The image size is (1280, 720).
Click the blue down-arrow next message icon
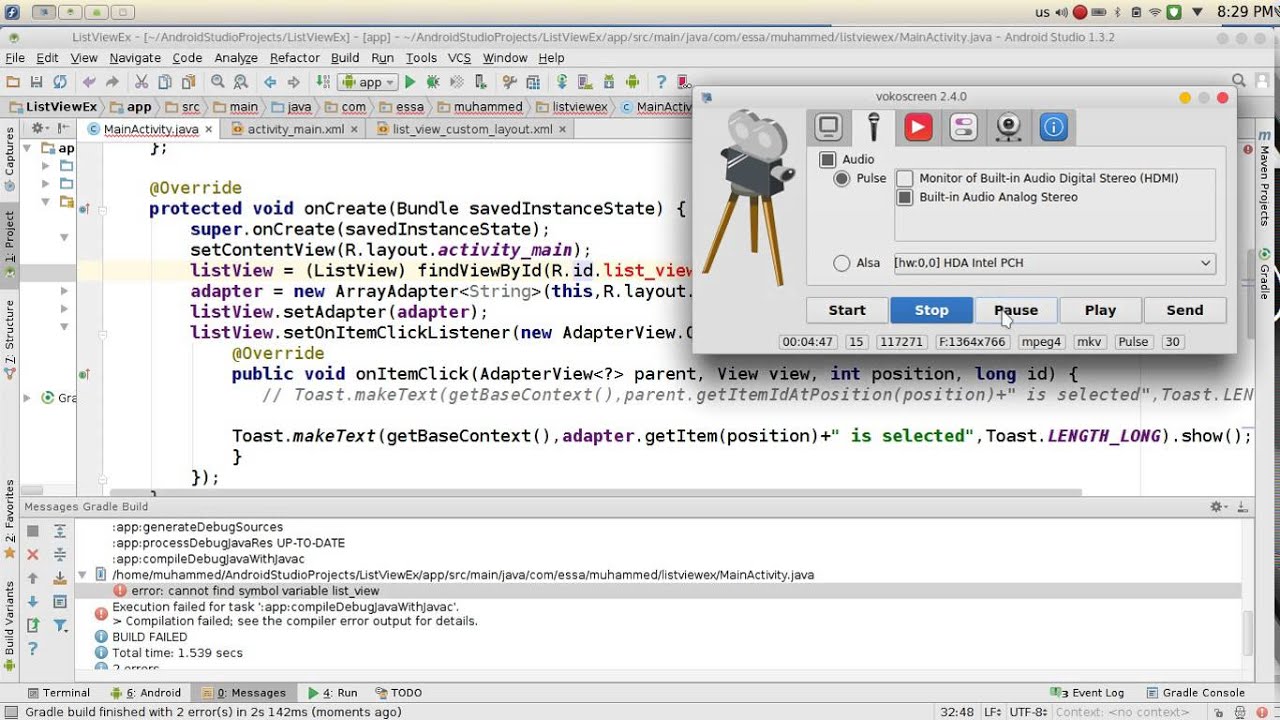pos(33,601)
